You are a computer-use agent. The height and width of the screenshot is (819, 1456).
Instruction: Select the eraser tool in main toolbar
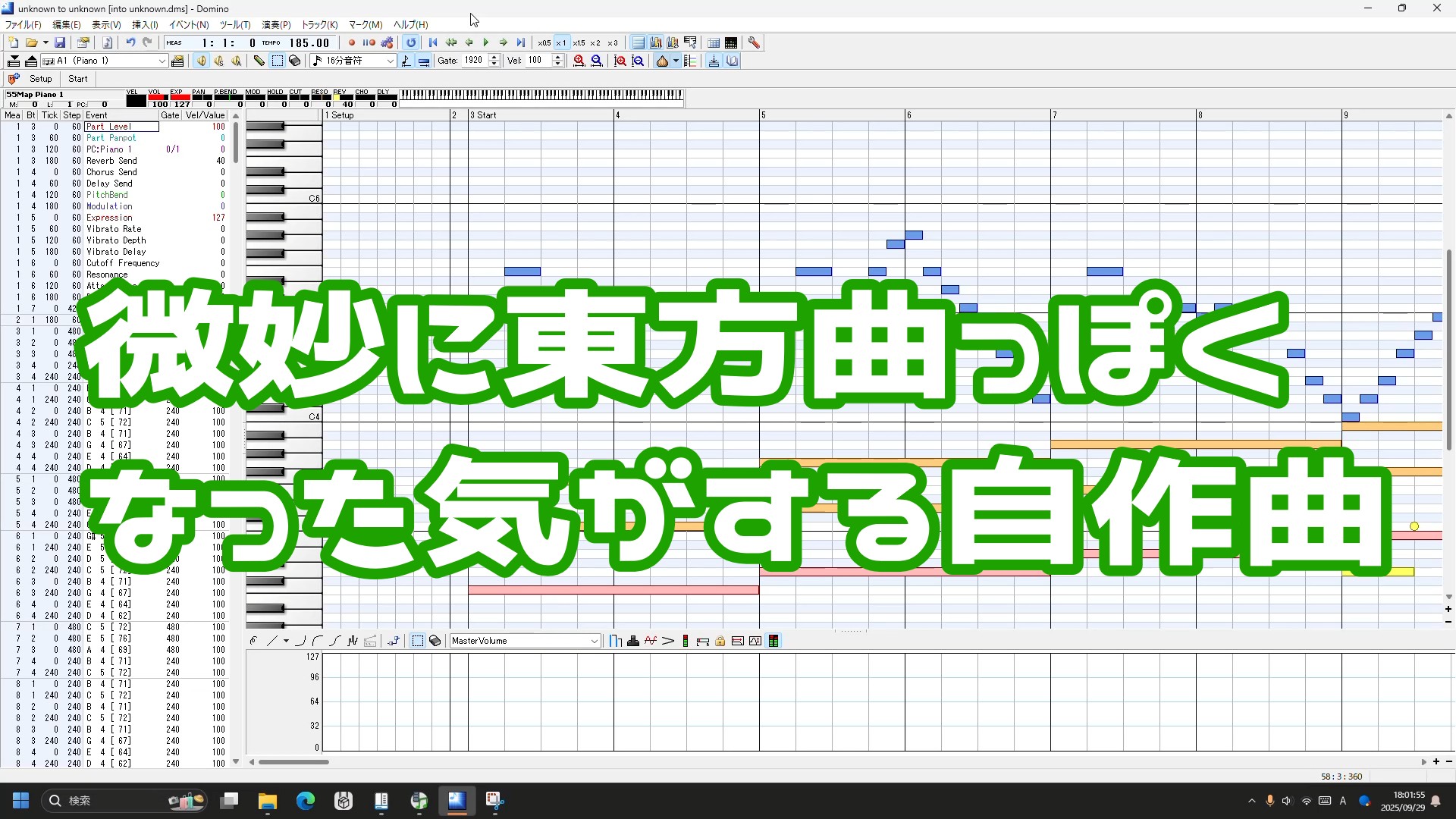[x=295, y=61]
